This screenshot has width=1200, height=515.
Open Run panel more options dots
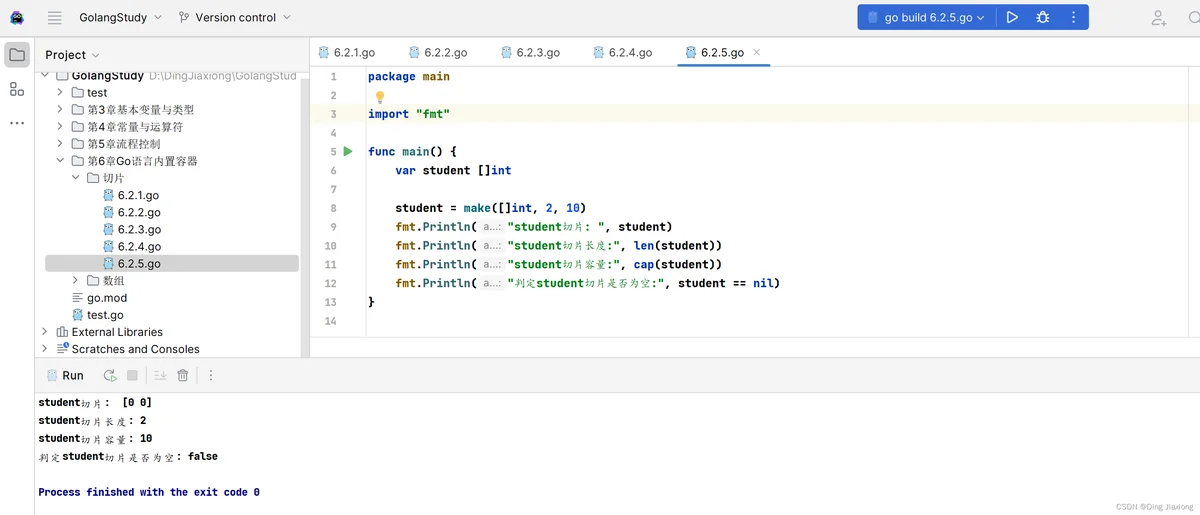click(211, 376)
